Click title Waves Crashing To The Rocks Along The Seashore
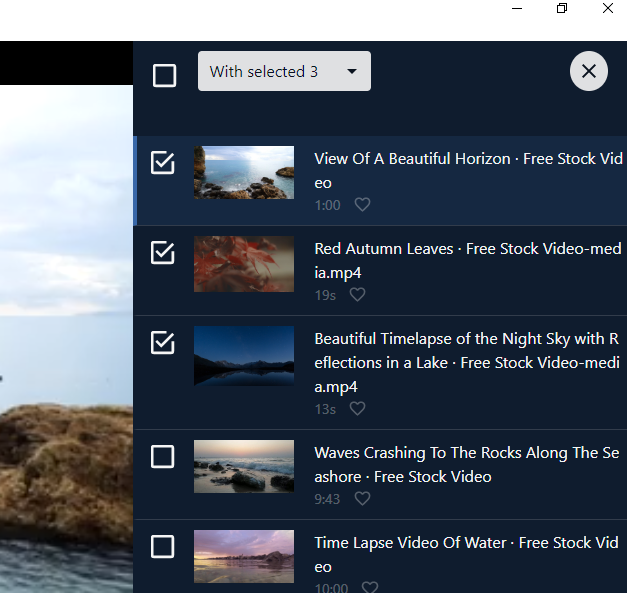The width and height of the screenshot is (627, 593). pyautogui.click(x=467, y=465)
